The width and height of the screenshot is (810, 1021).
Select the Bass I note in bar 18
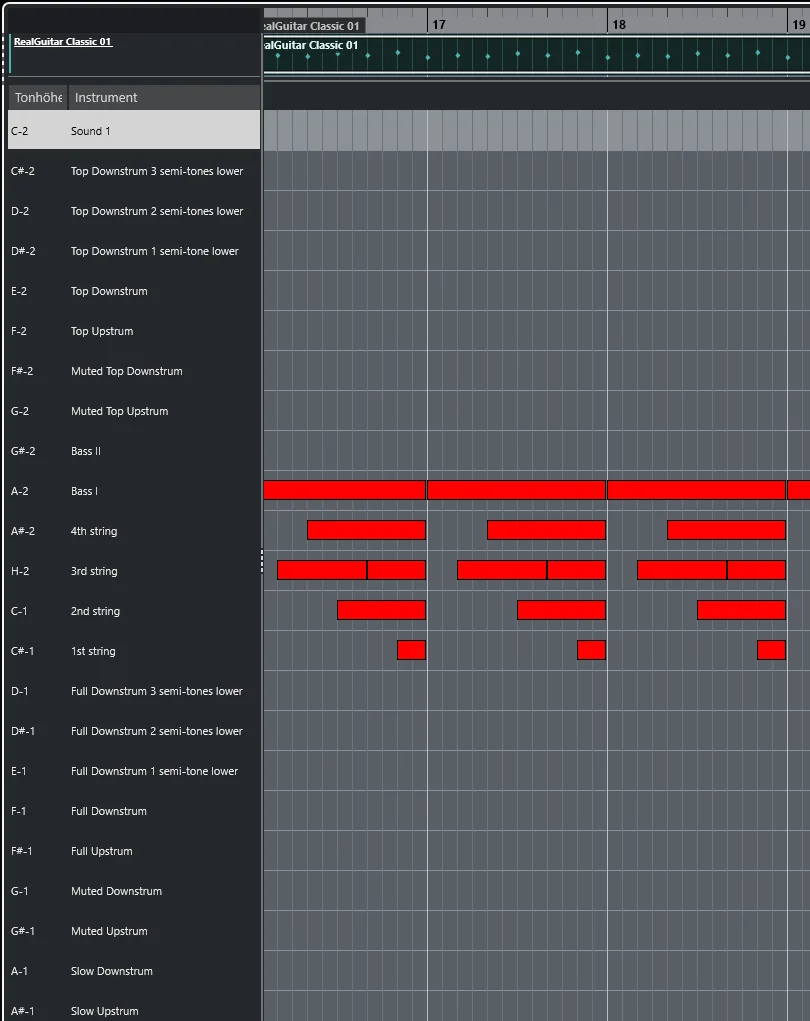tap(696, 490)
